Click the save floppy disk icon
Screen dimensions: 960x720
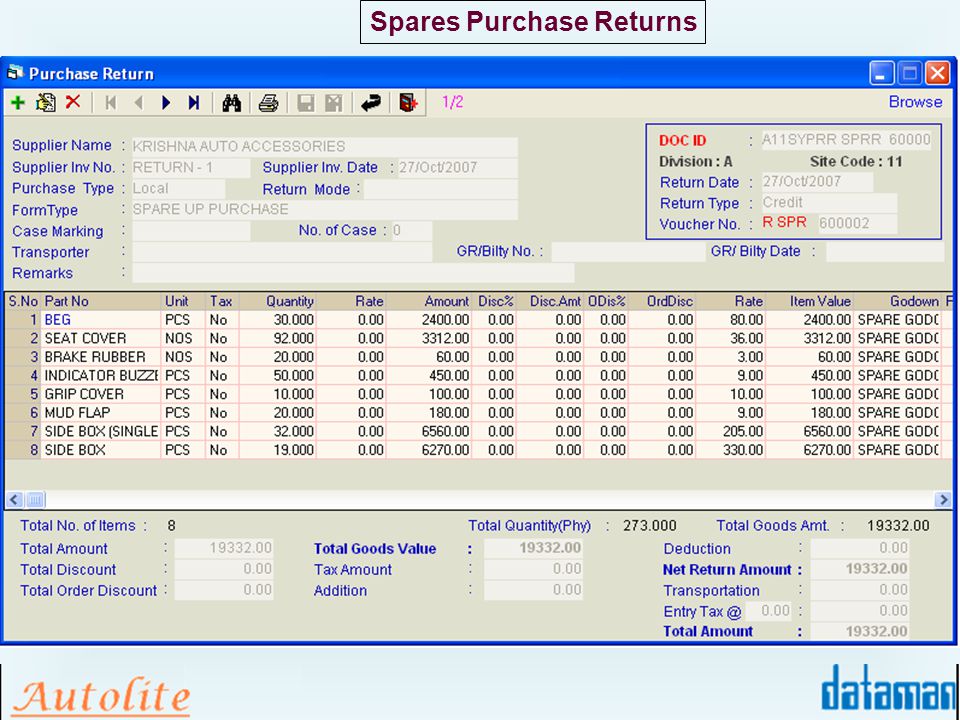tap(306, 103)
